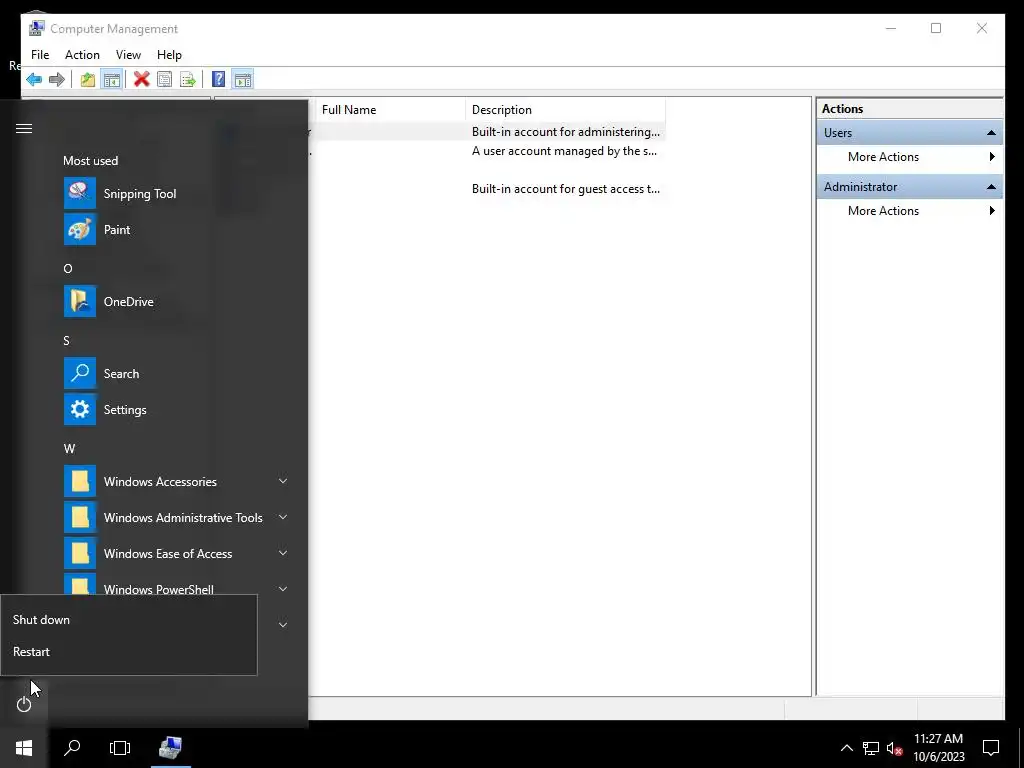Go up one level with the folder icon
The height and width of the screenshot is (768, 1024).
88,80
